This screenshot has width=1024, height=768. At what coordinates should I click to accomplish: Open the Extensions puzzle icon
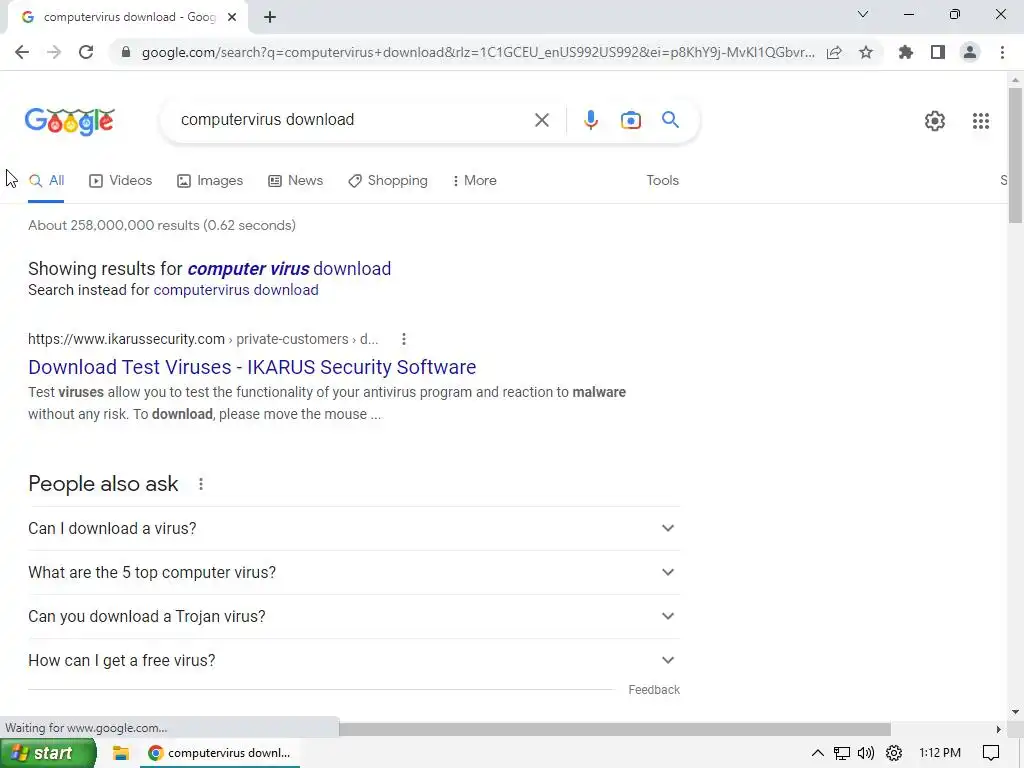(905, 52)
